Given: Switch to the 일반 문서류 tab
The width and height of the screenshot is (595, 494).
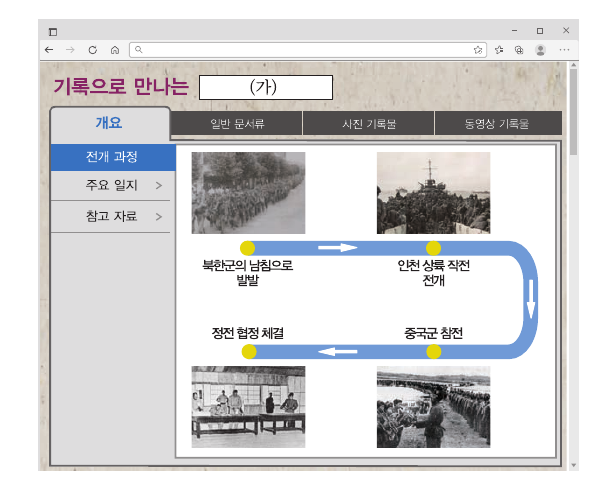Looking at the screenshot, I should click(237, 123).
